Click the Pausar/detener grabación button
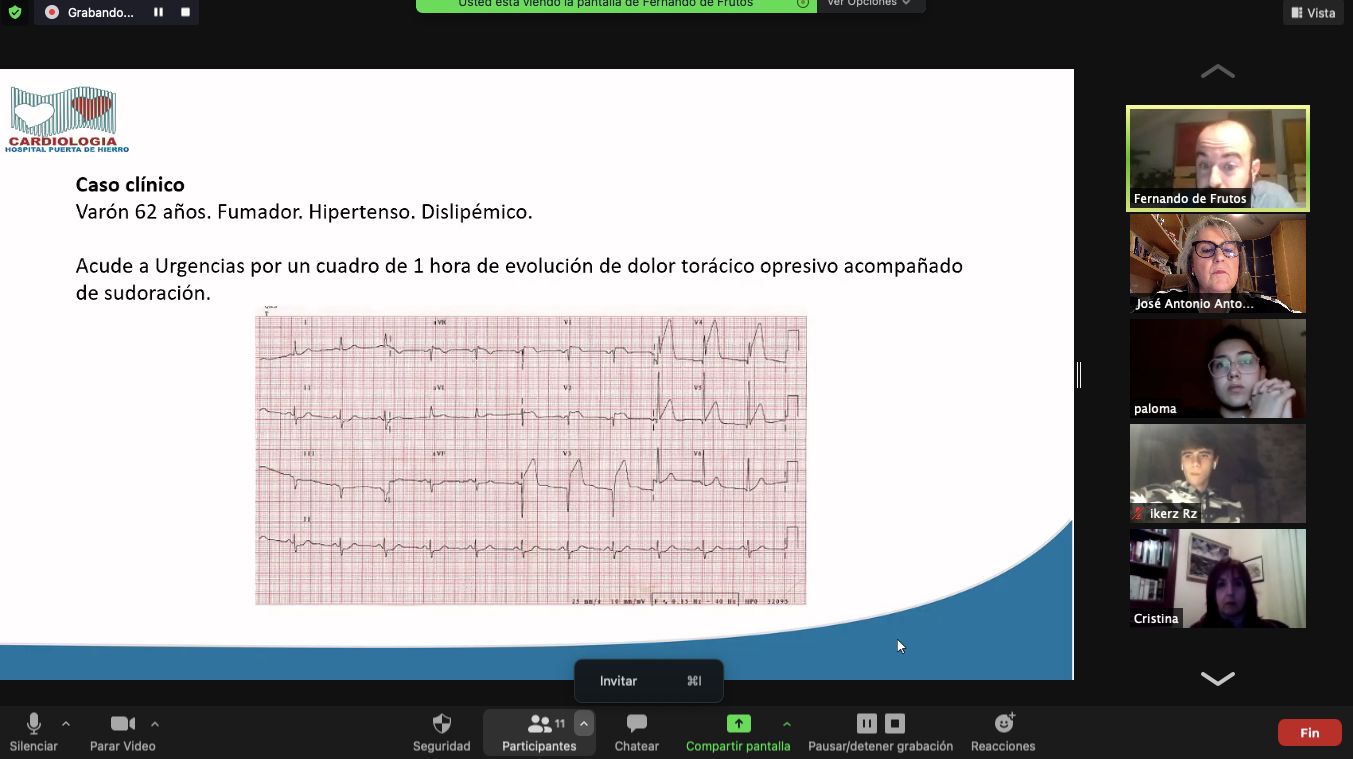This screenshot has height=759, width=1353. coord(880,731)
